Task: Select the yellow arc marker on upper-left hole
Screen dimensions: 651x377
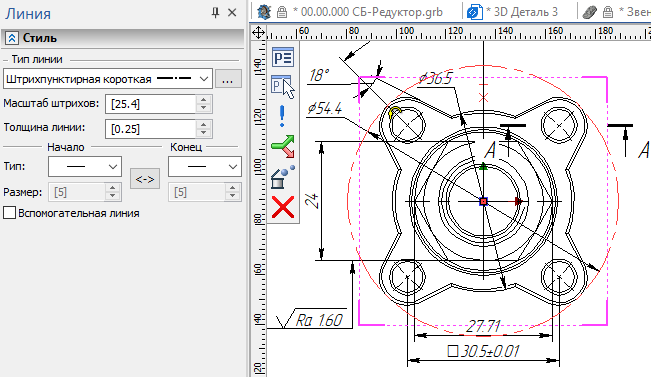Action: tap(395, 112)
